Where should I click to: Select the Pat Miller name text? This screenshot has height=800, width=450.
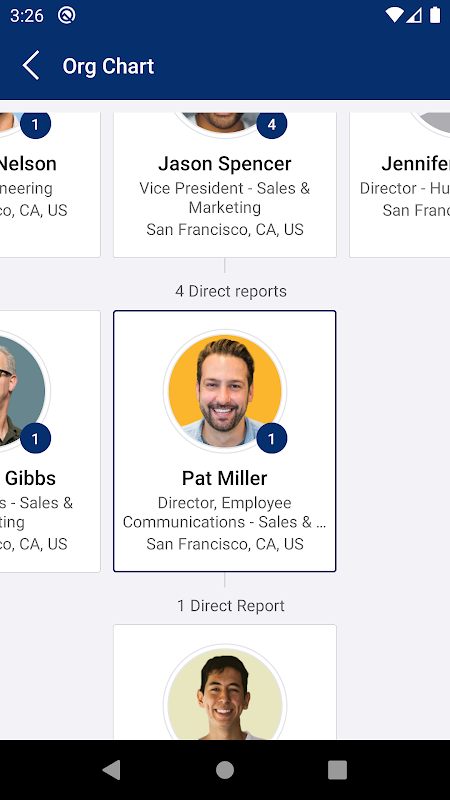tap(224, 478)
